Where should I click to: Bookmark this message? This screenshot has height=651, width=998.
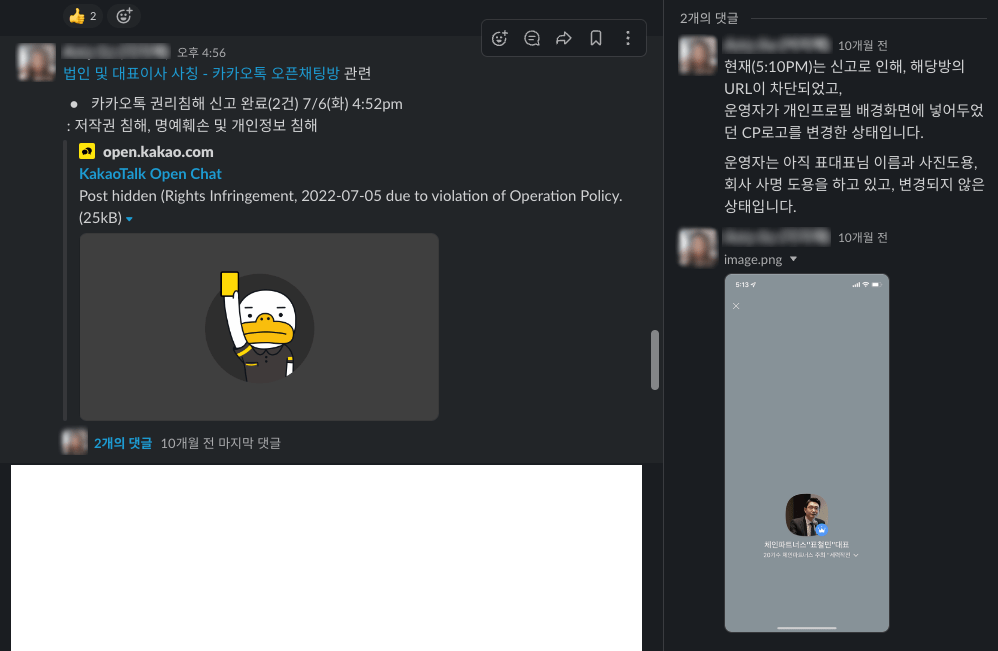596,38
